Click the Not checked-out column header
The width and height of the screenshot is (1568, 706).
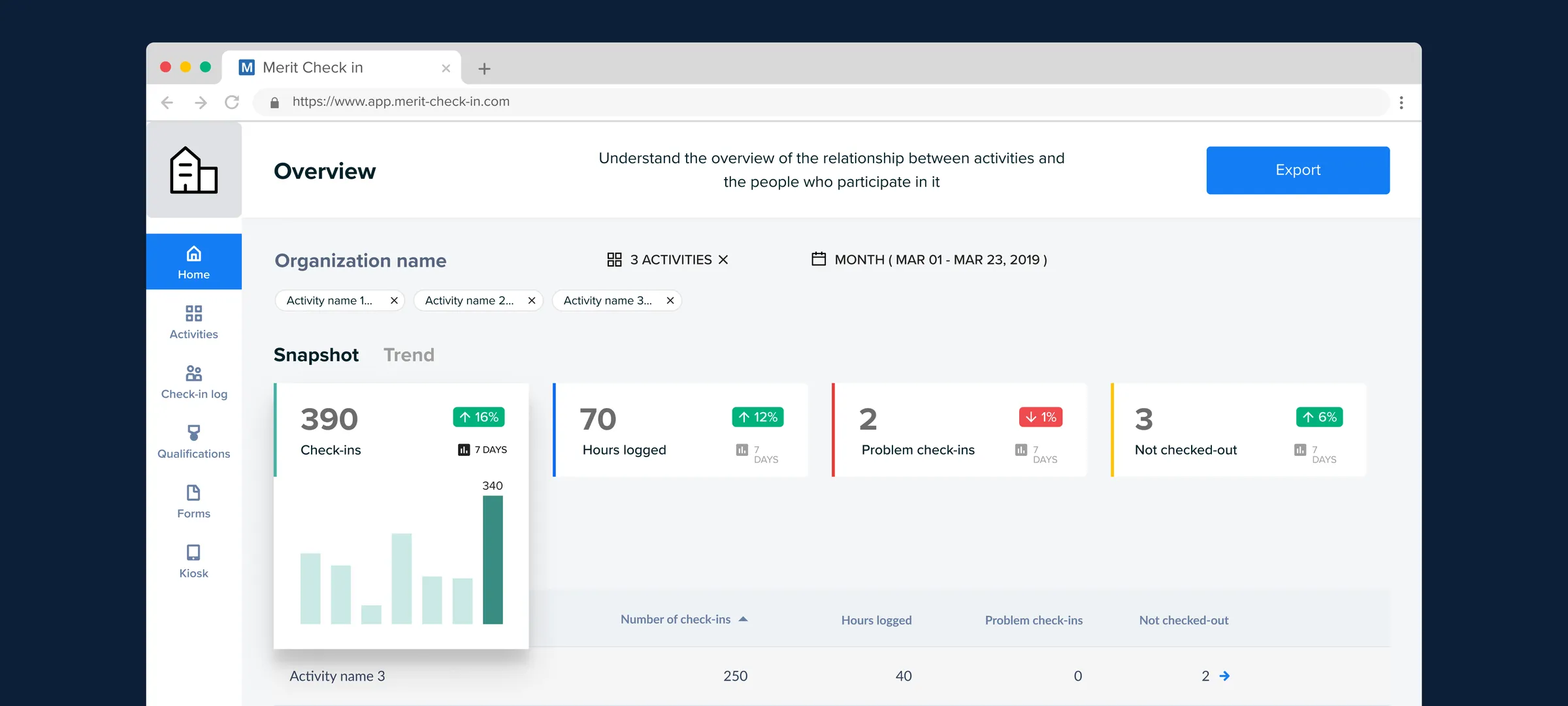pos(1183,620)
